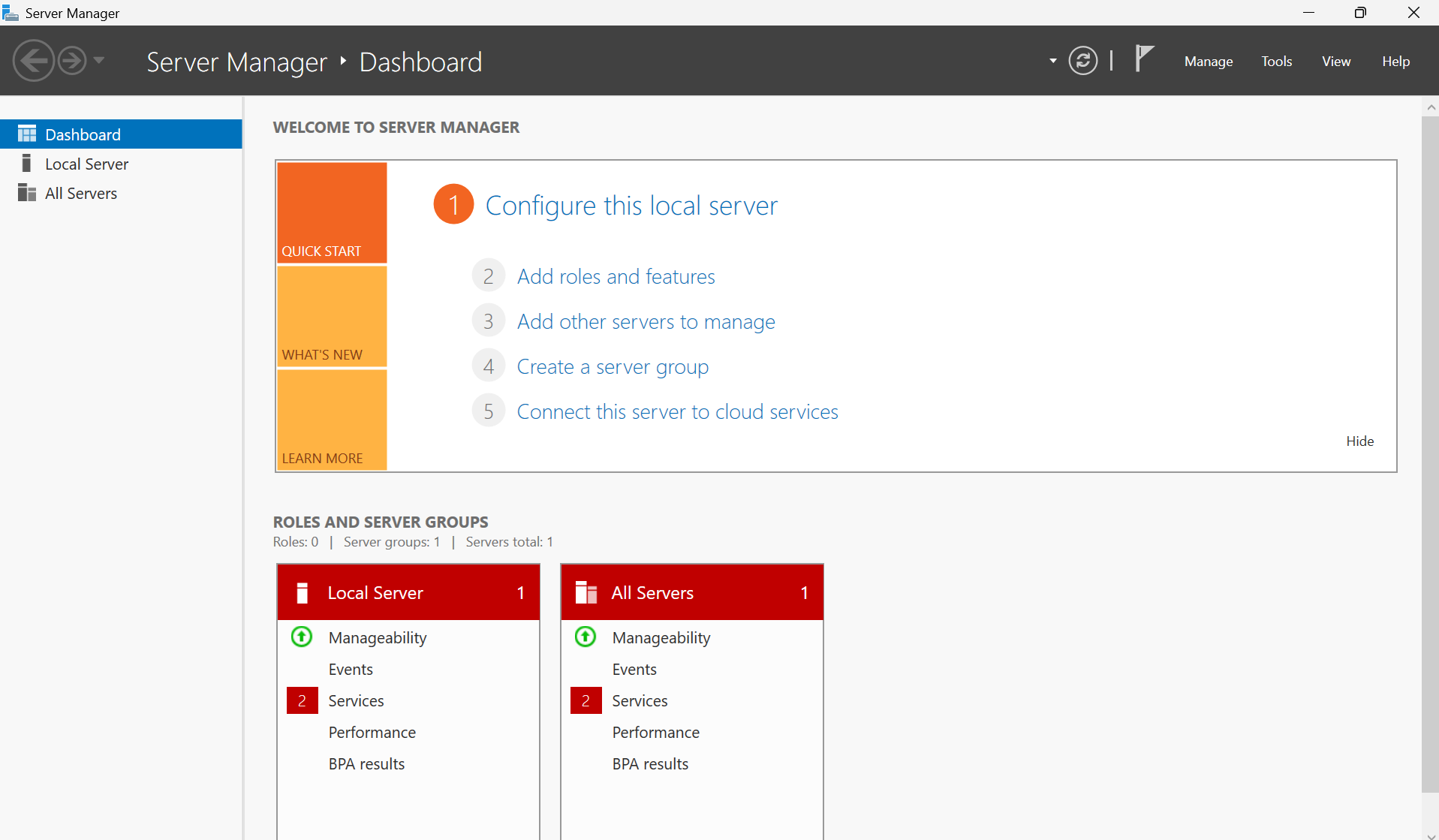Click Create a server group link
Viewport: 1439px width, 840px height.
click(613, 366)
